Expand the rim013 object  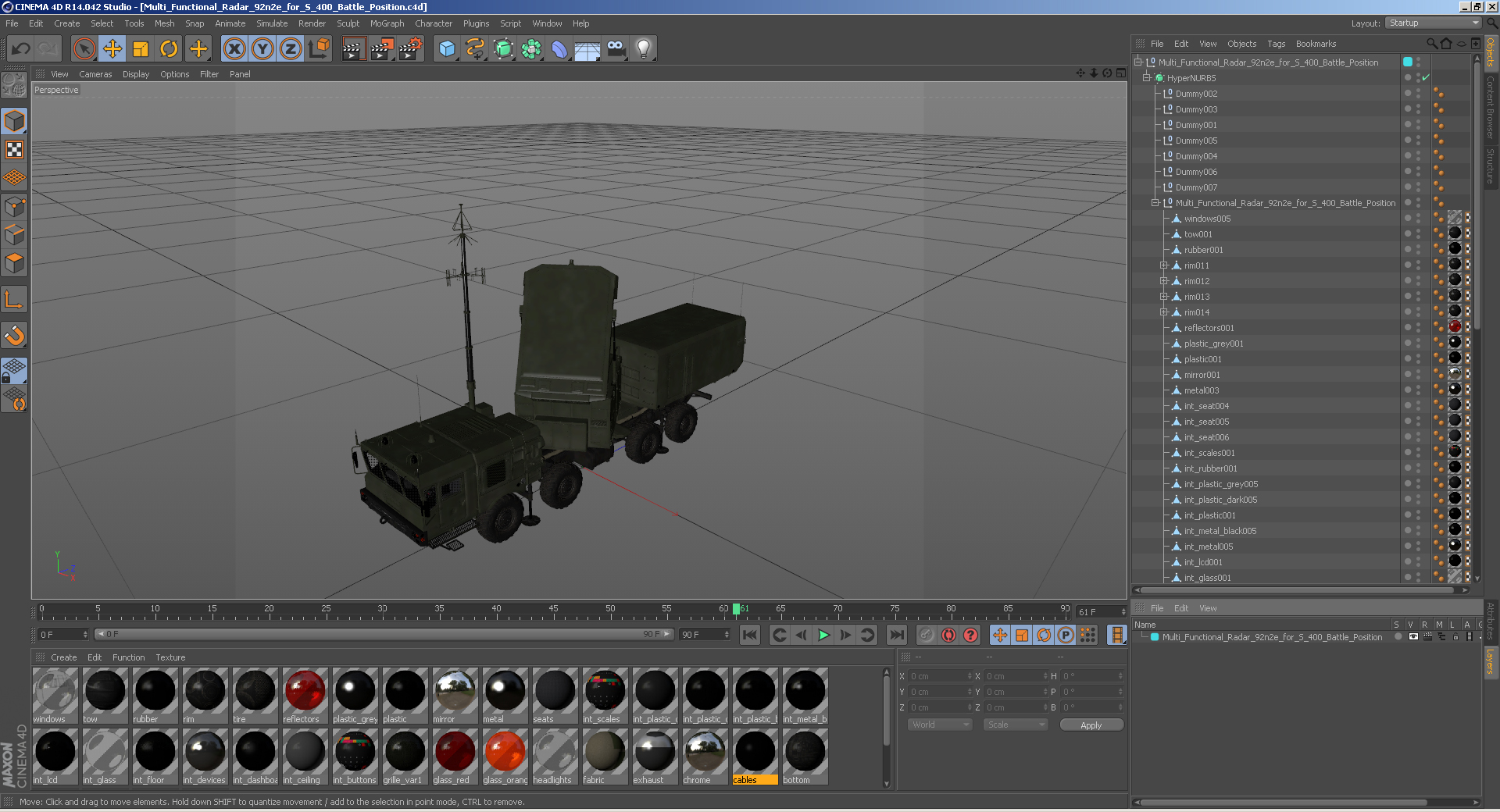pyautogui.click(x=1163, y=297)
